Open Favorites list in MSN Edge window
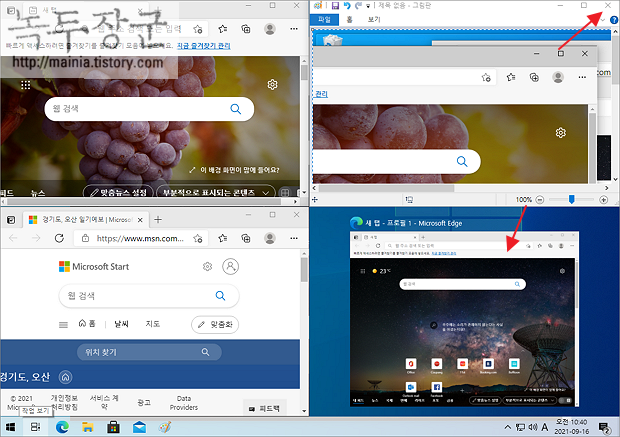This screenshot has height=437, width=620. (x=223, y=238)
